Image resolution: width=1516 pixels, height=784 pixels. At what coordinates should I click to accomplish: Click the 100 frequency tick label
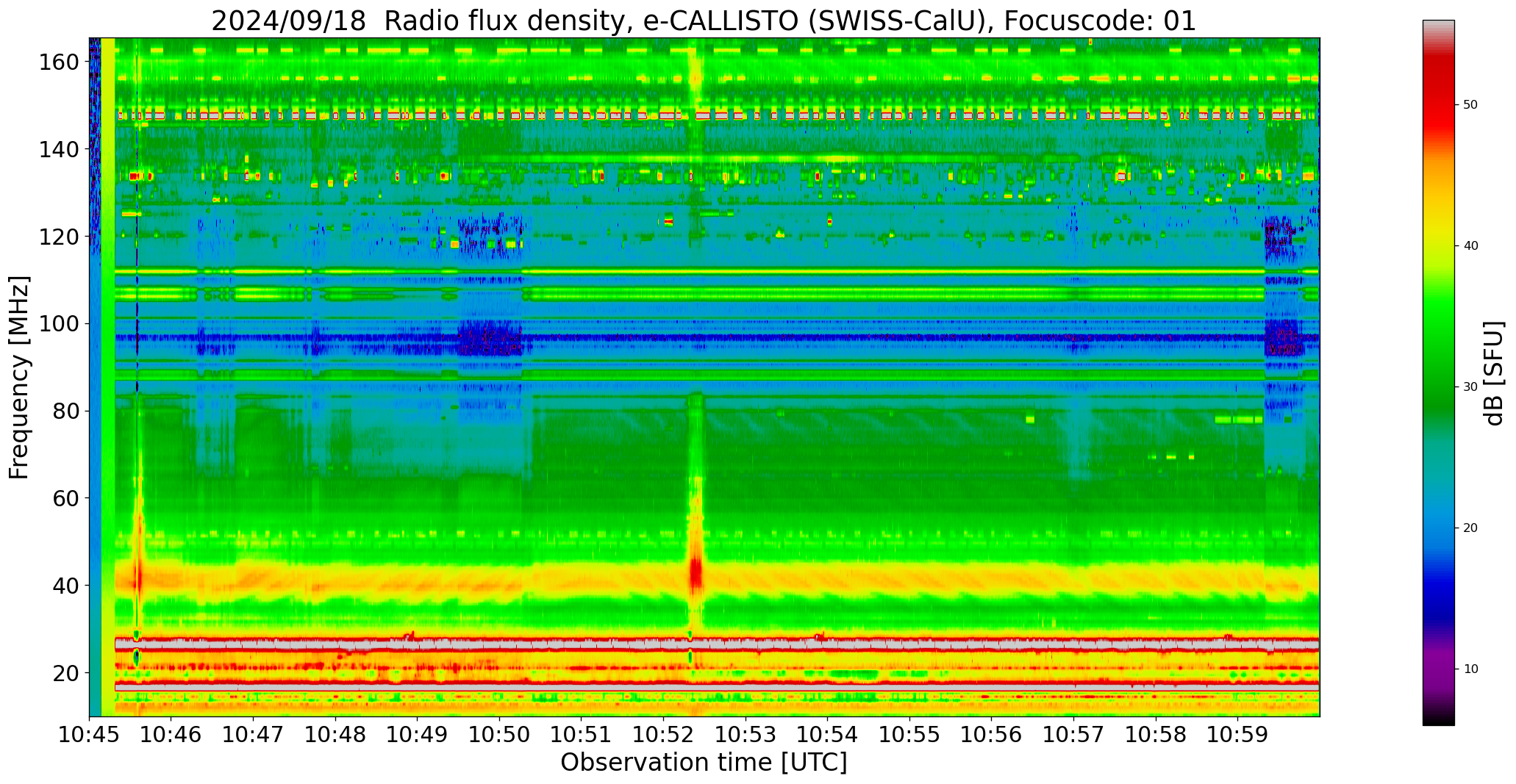tap(59, 324)
